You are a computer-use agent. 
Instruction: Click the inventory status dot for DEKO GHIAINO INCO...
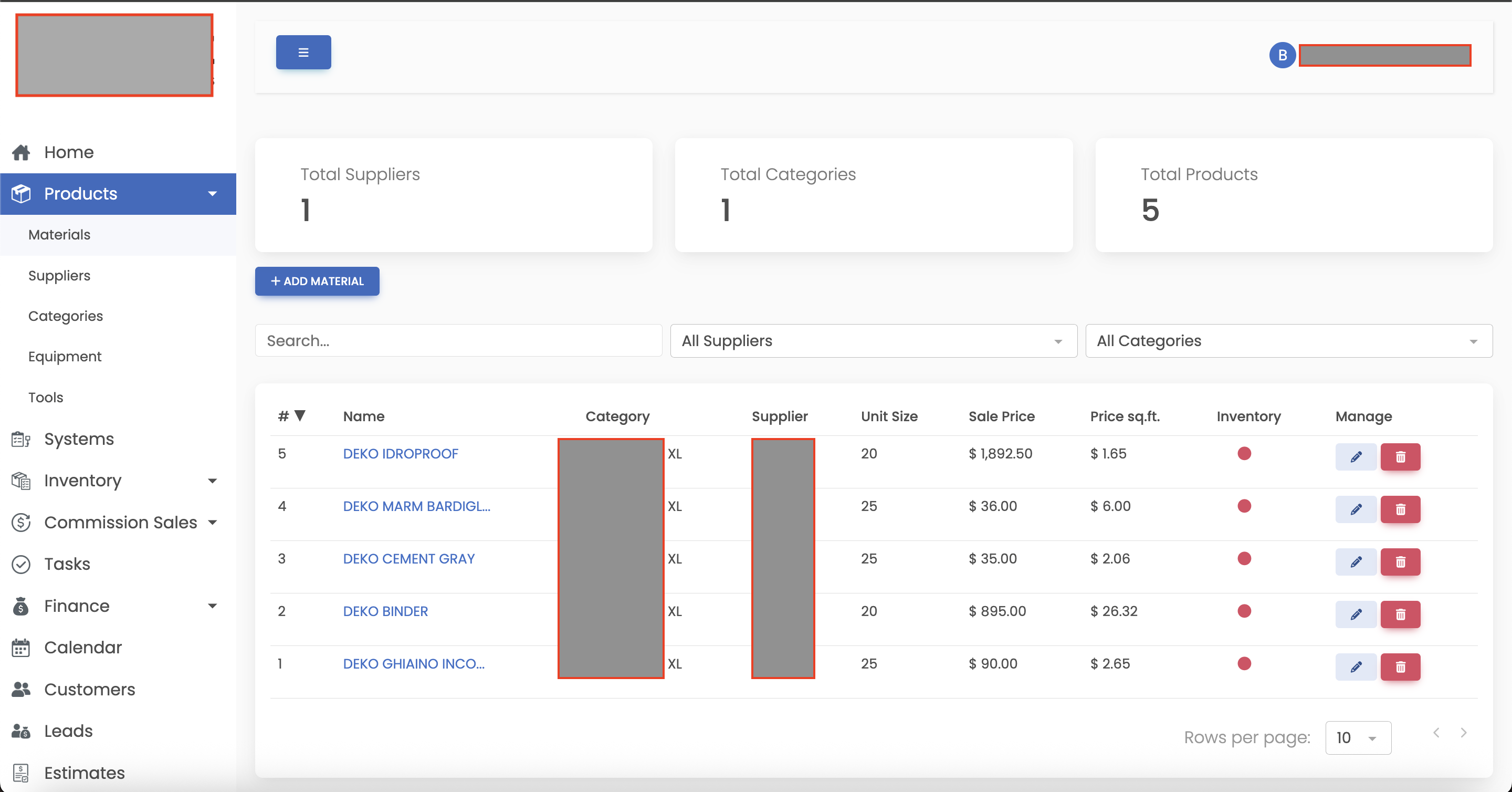pyautogui.click(x=1245, y=663)
